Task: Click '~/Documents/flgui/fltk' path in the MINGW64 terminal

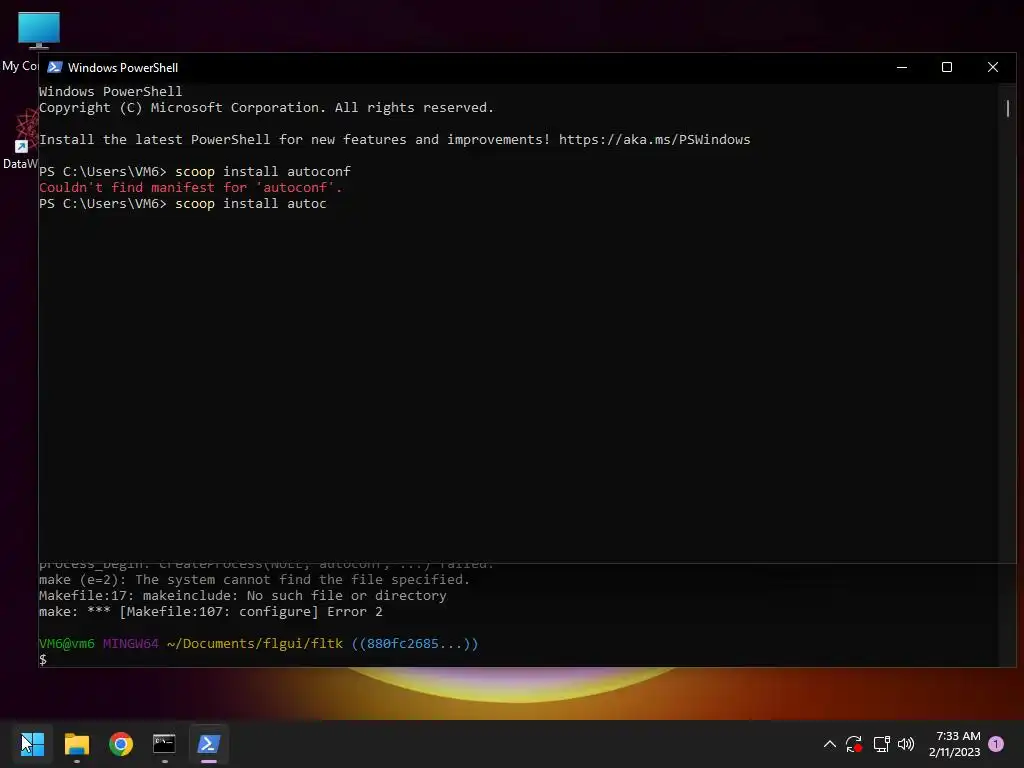Action: 255,644
